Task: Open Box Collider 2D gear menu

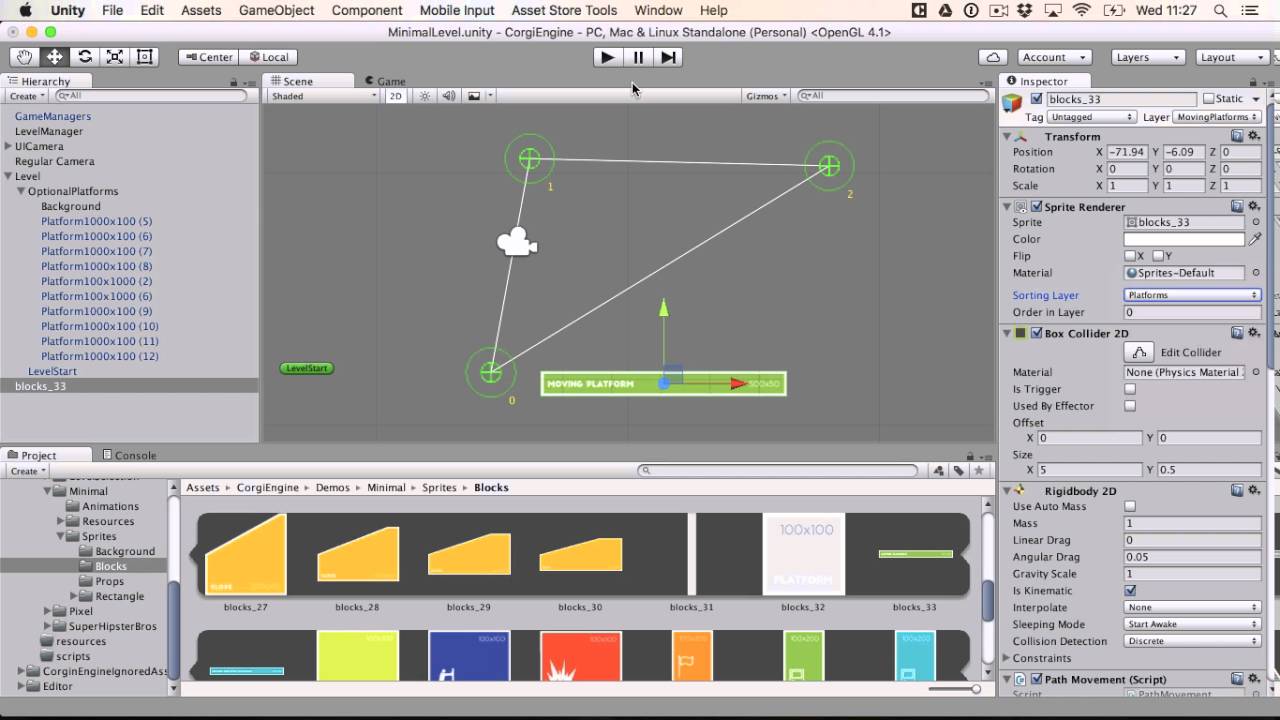Action: tap(1254, 333)
